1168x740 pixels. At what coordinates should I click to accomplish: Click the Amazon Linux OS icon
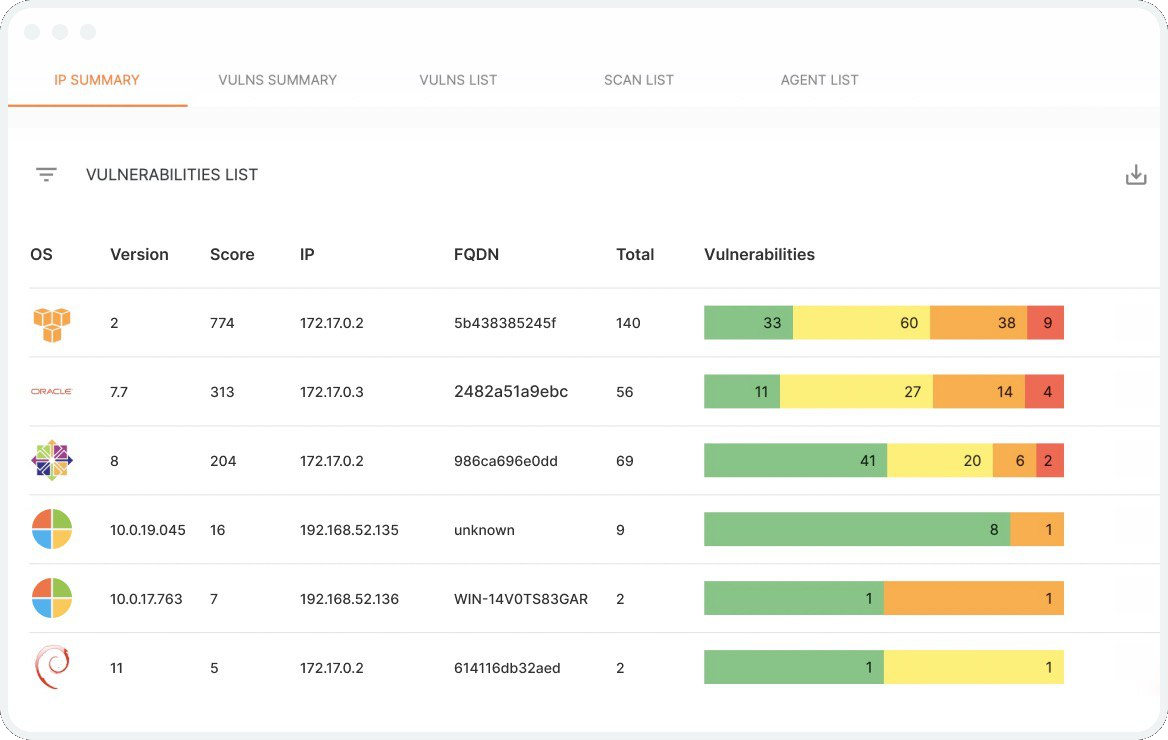coord(51,322)
